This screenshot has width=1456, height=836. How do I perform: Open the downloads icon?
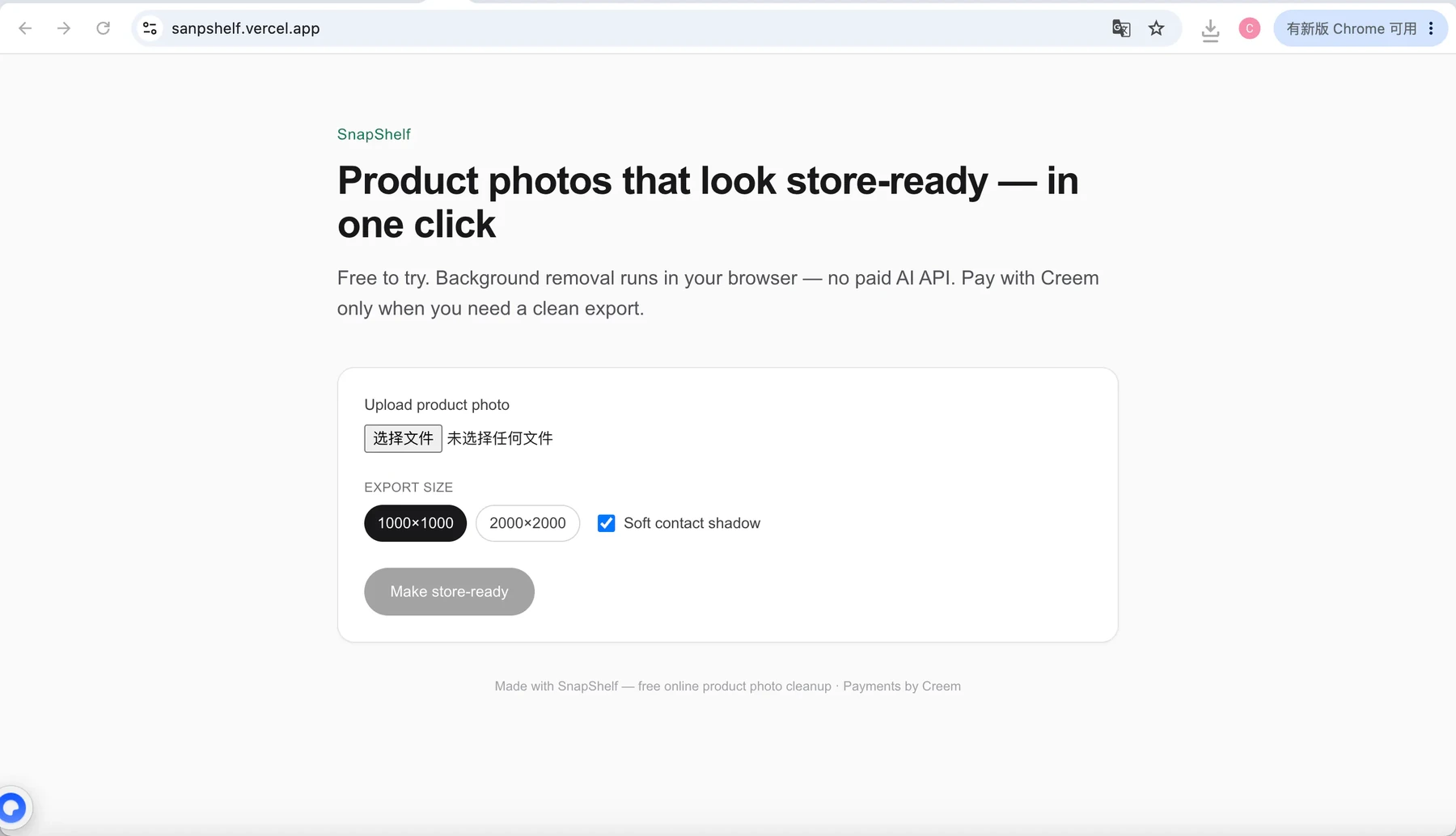(1210, 30)
